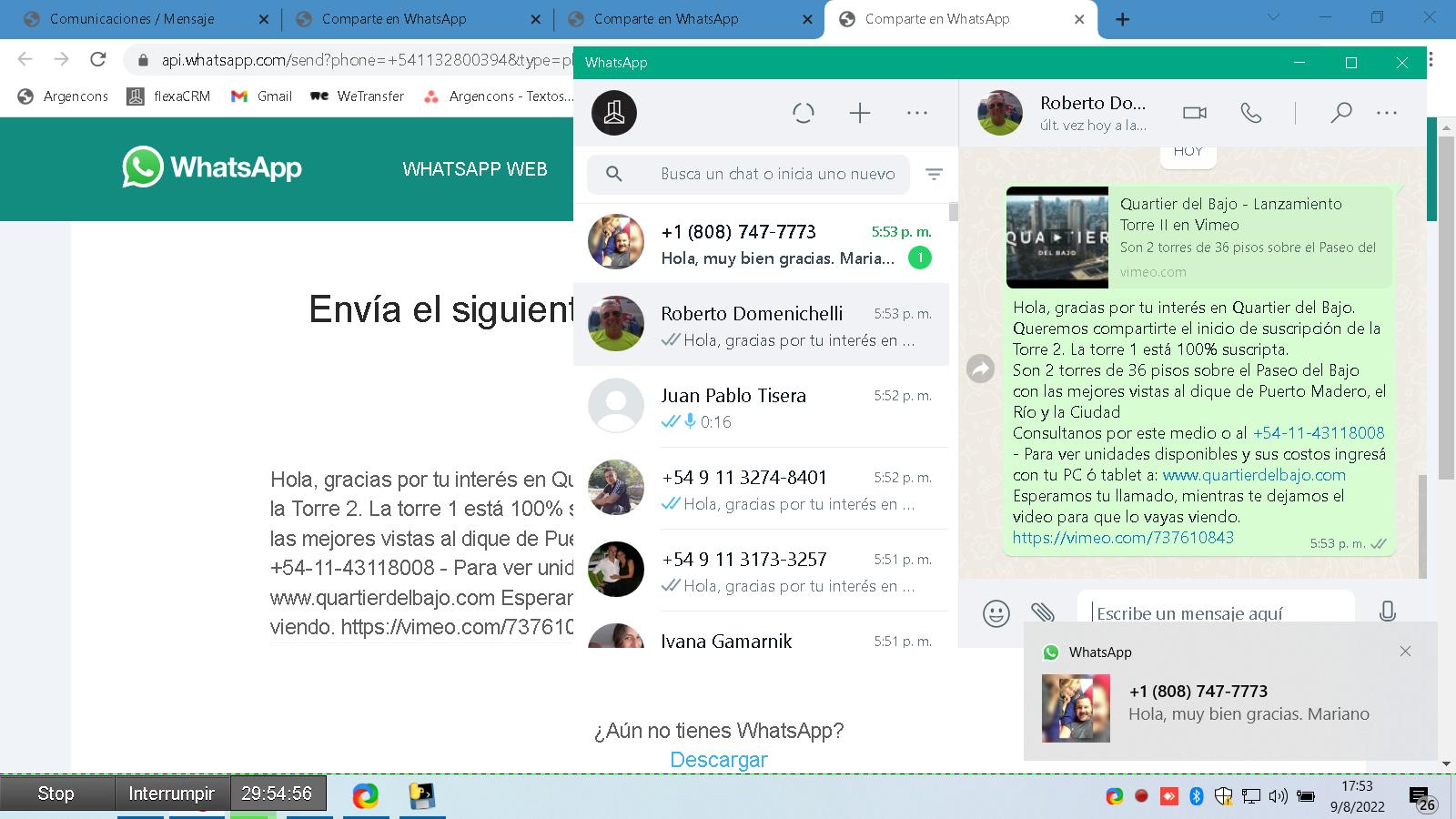Go back in the Chrome browser

(25, 59)
